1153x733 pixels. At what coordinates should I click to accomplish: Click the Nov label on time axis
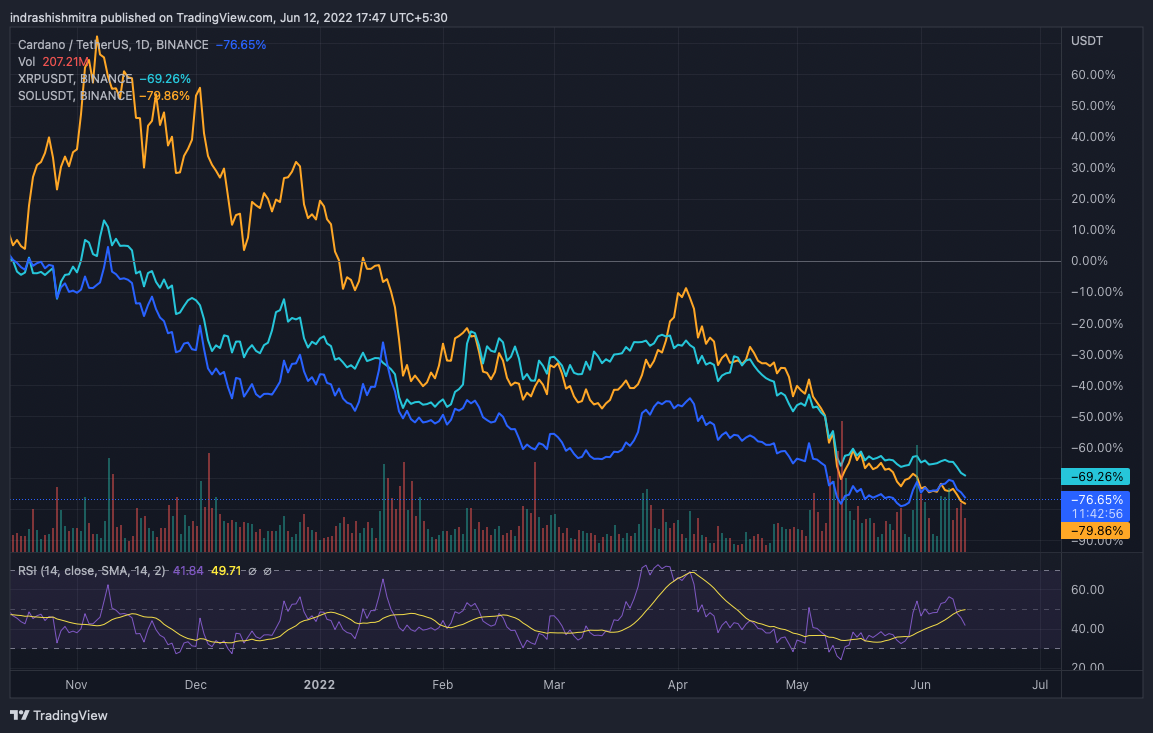pyautogui.click(x=76, y=684)
